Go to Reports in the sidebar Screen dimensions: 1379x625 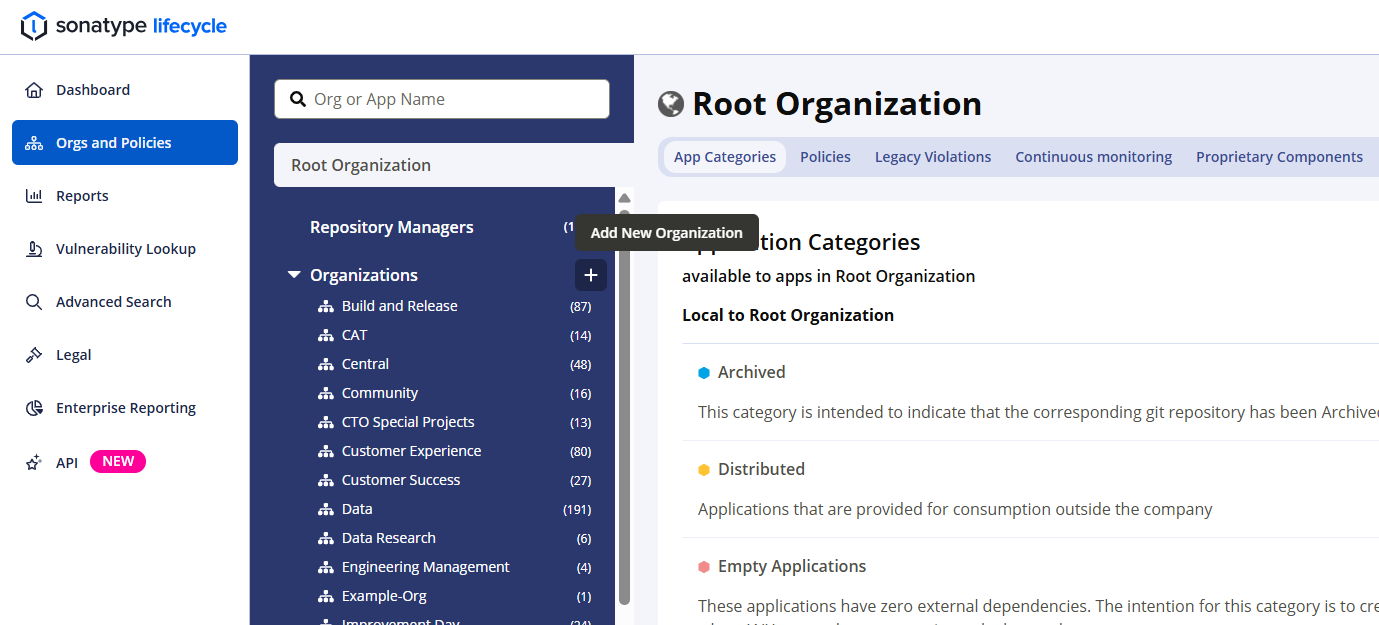tap(125, 196)
